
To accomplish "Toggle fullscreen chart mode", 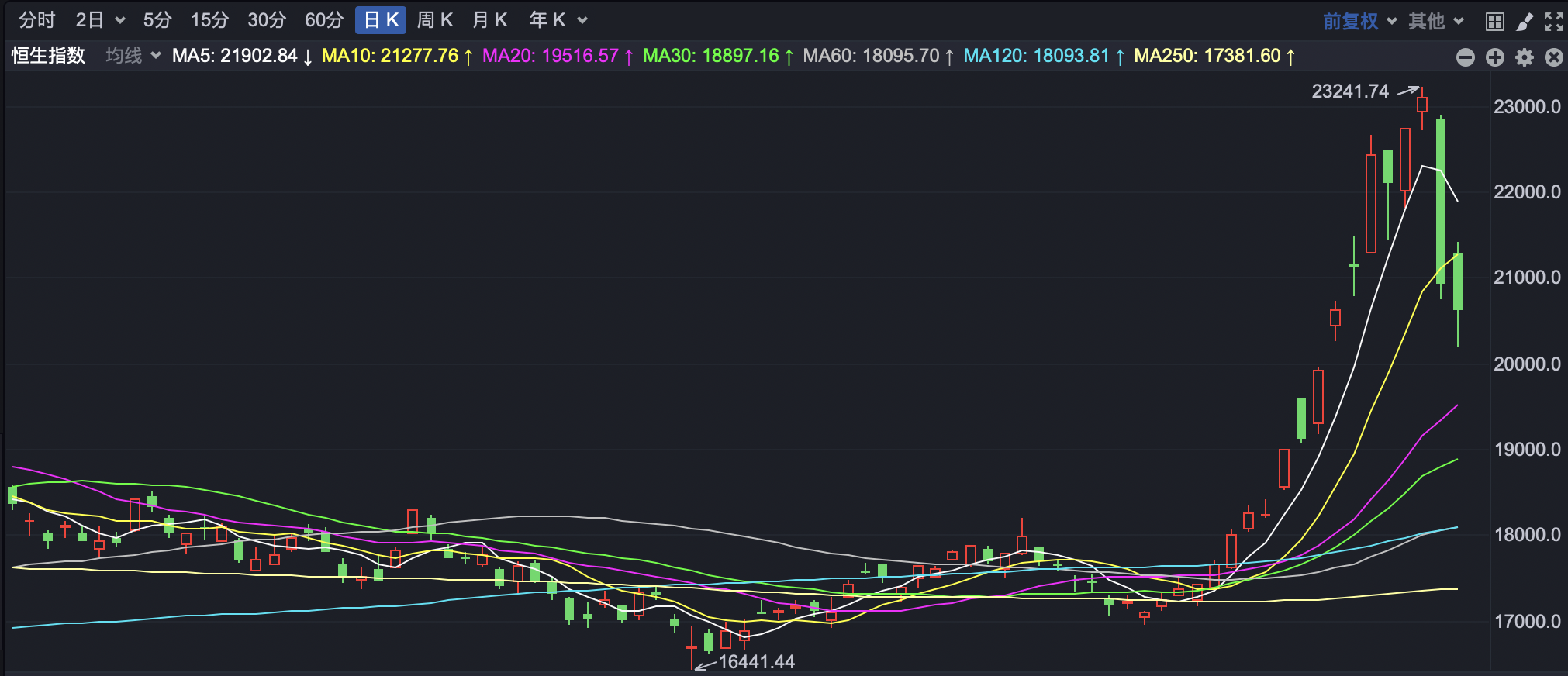I will [x=1553, y=22].
